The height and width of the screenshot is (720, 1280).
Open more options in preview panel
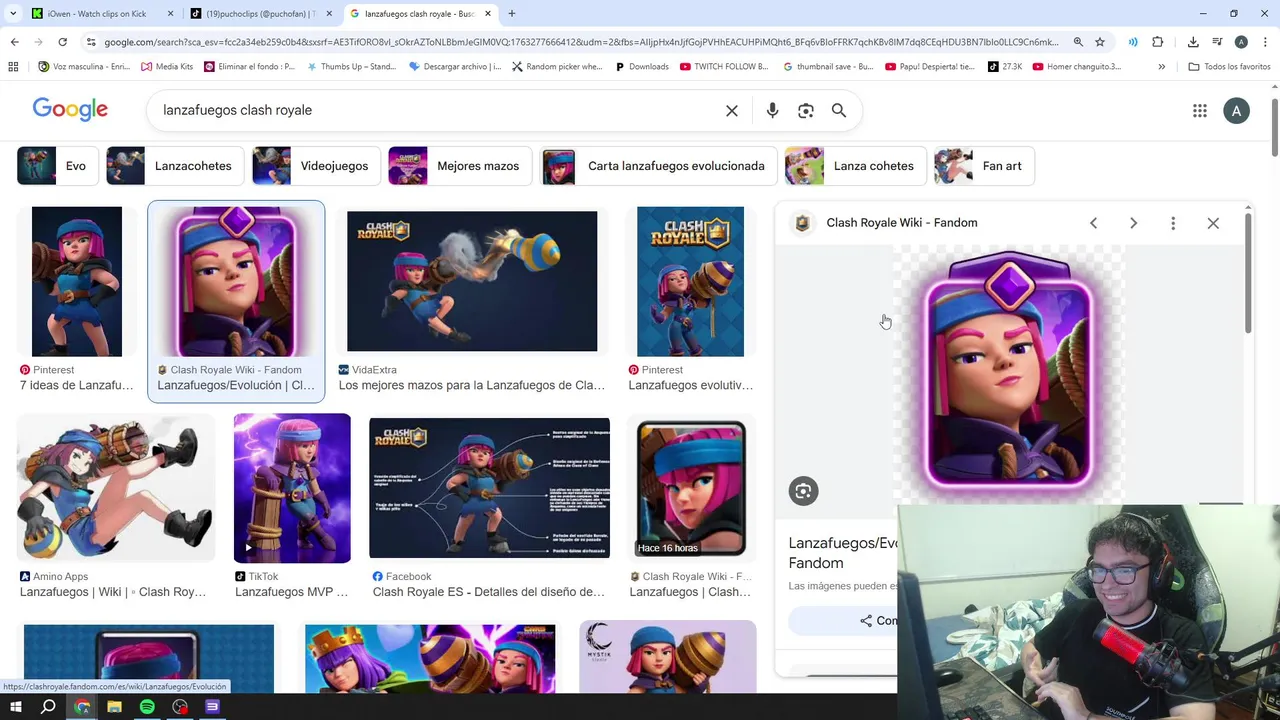pos(1173,223)
